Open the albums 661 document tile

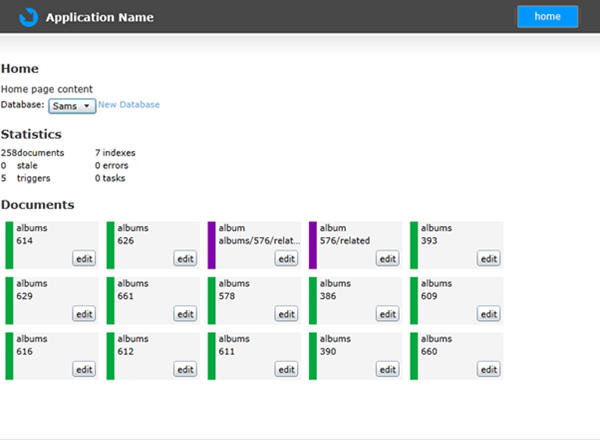click(153, 301)
